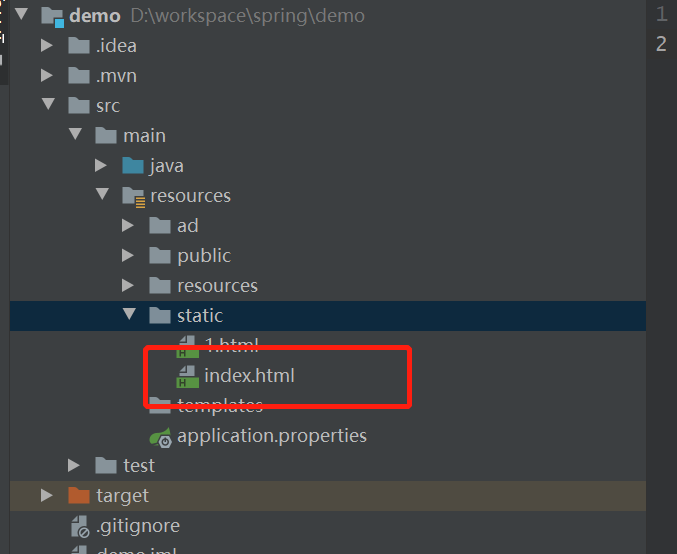Viewport: 677px width, 554px height.
Task: Click the main folder icon
Action: [x=106, y=136]
